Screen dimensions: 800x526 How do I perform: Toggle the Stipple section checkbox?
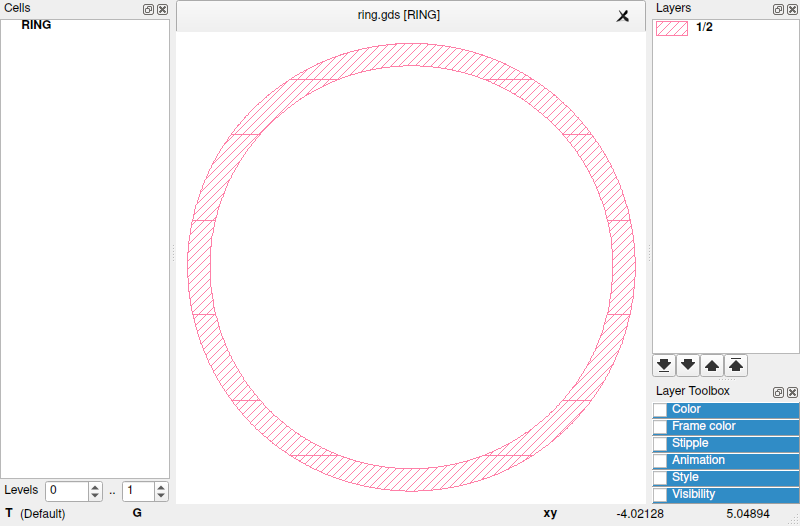(x=660, y=444)
